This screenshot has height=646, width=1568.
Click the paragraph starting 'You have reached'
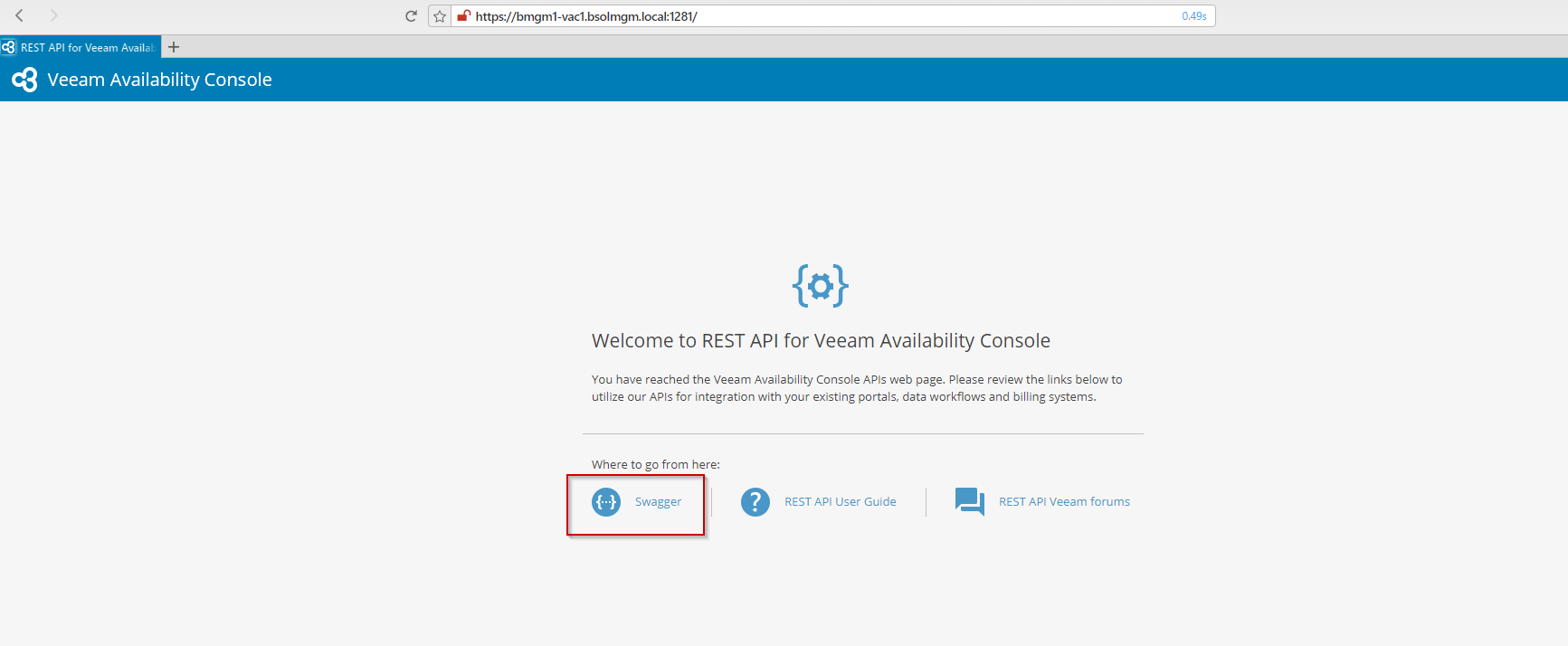tap(857, 388)
